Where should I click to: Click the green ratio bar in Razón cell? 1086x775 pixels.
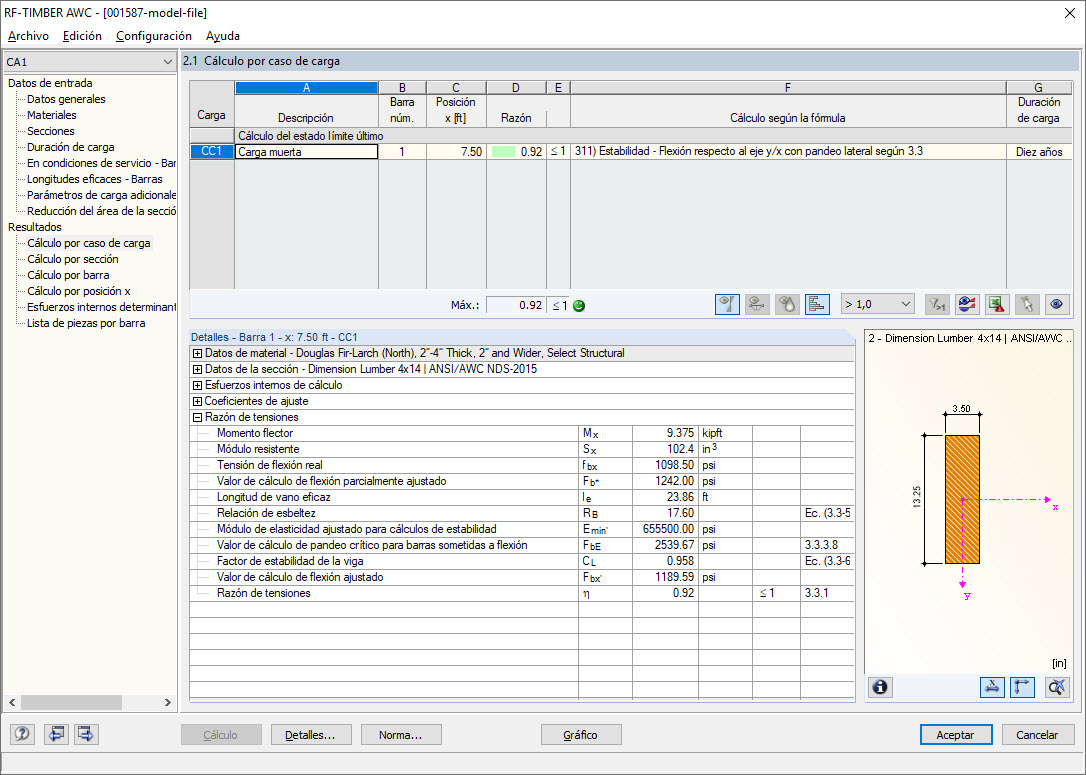504,152
